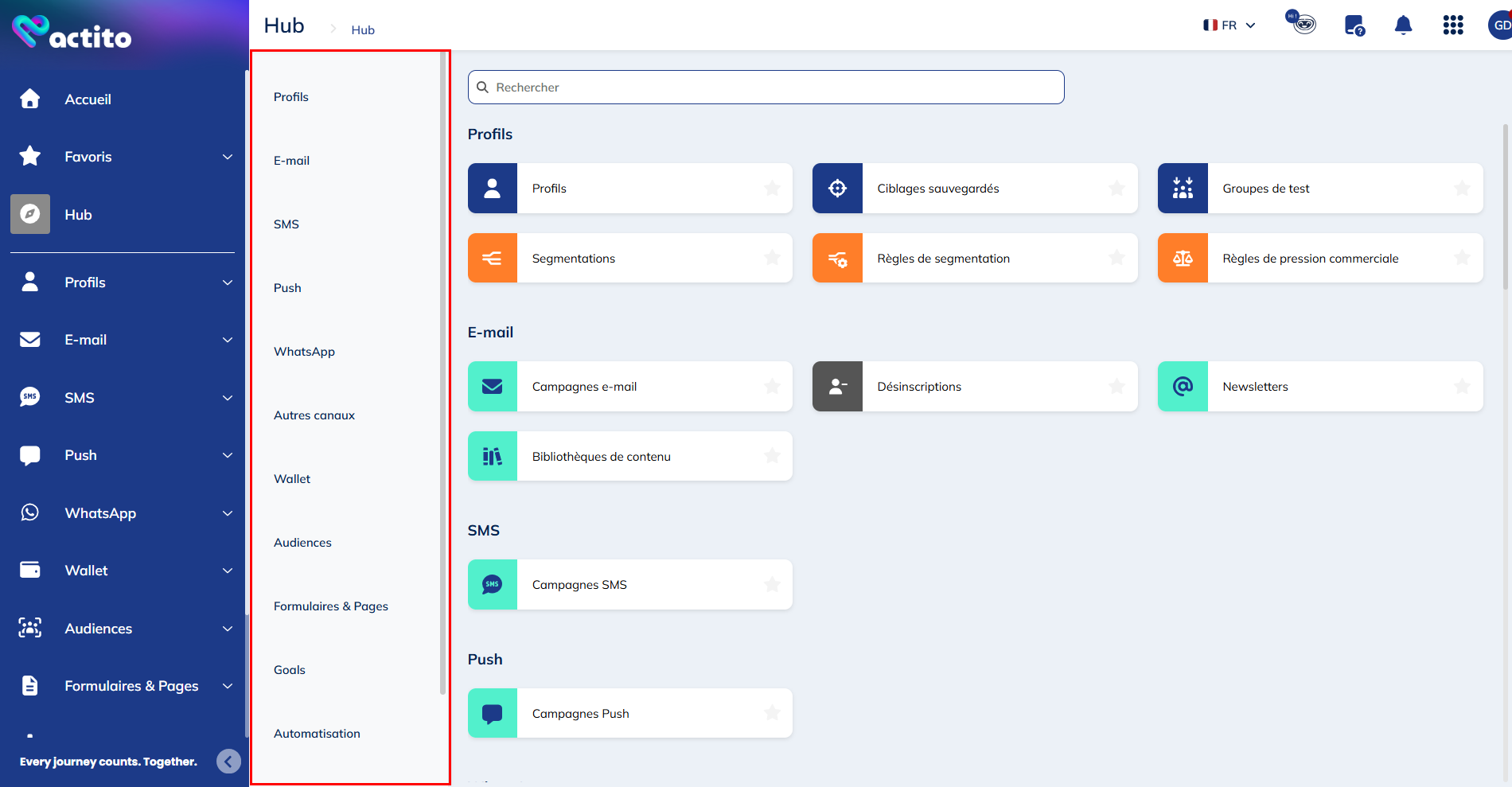Click the Campagnes SMS bubble icon

coord(492,584)
